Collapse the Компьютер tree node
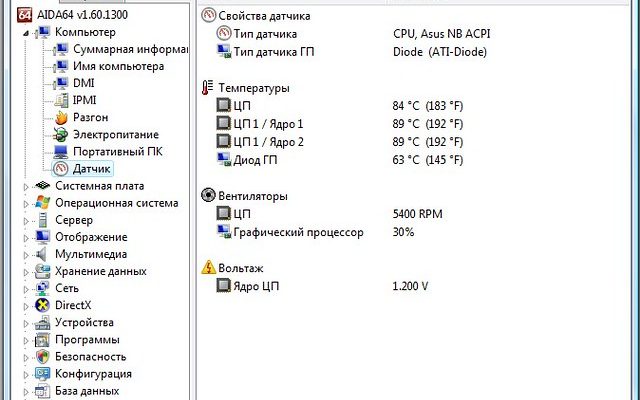Screen dimensions: 640x400 click(27, 32)
